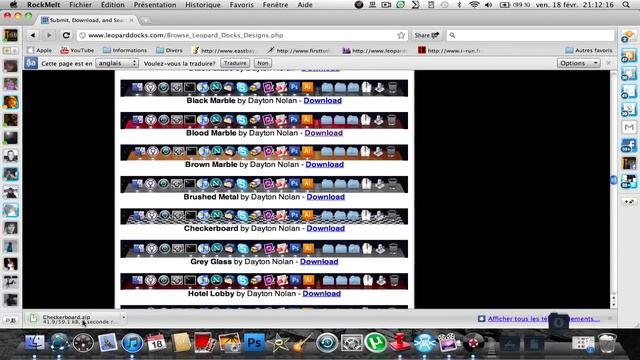Expand the Autres favoris folder

589,50
